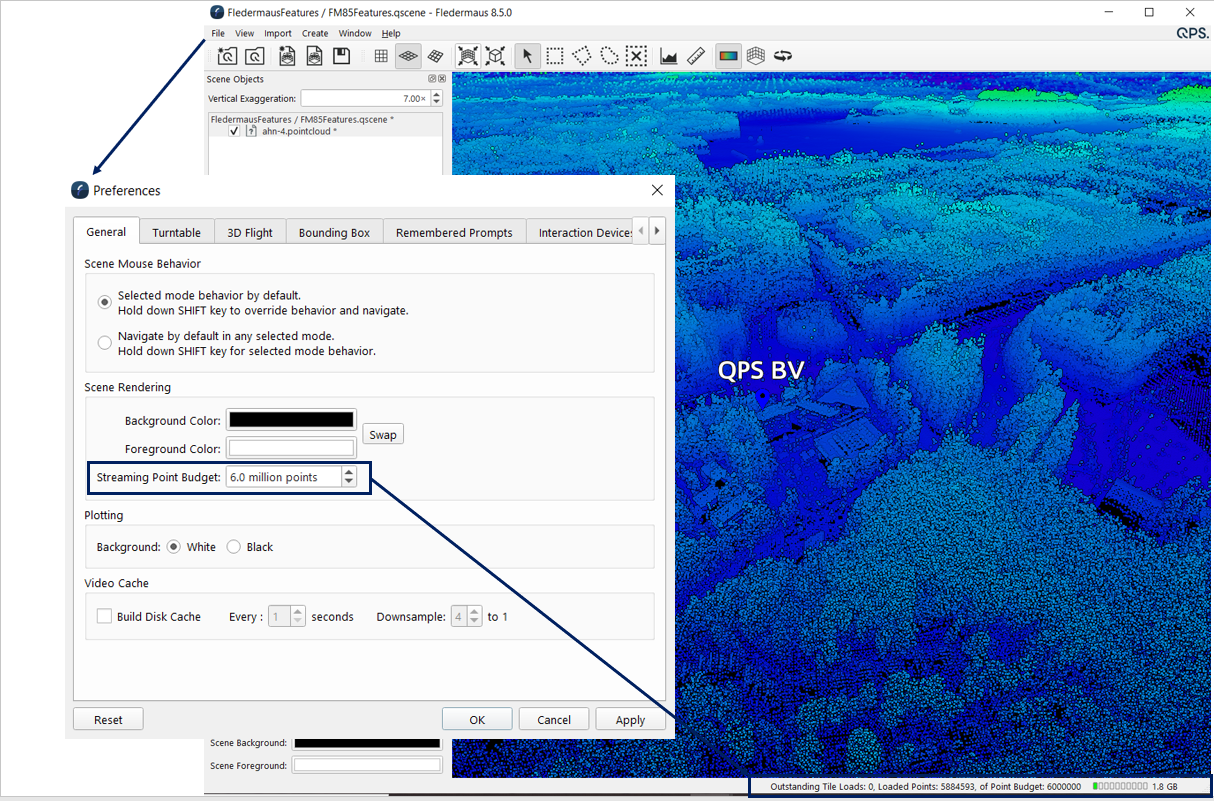This screenshot has height=801, width=1214.
Task: Switch to the Turntable tab
Action: pos(176,233)
